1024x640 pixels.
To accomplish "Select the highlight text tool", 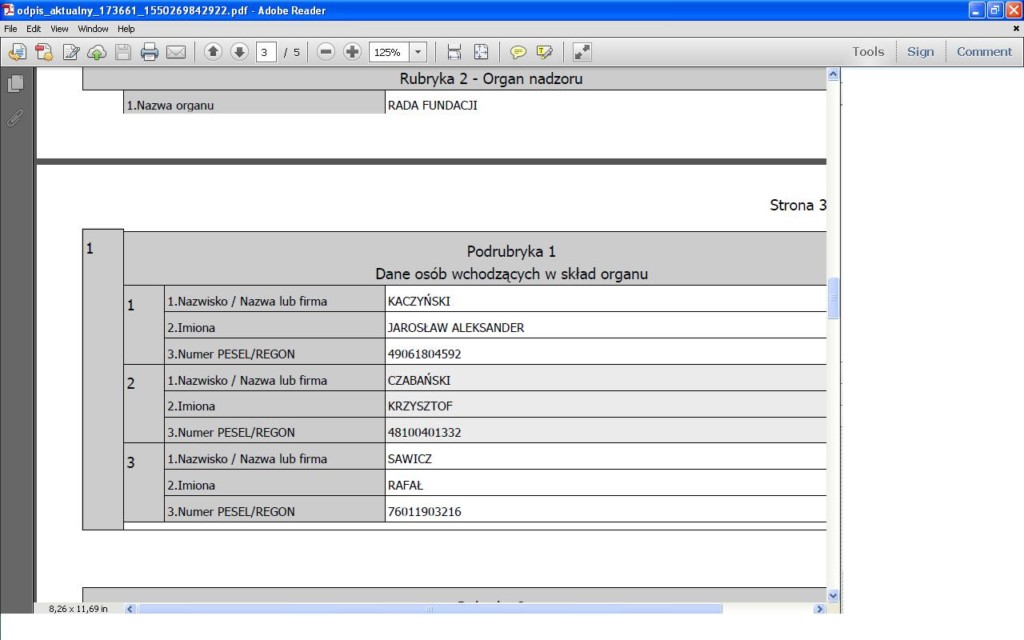I will (544, 52).
